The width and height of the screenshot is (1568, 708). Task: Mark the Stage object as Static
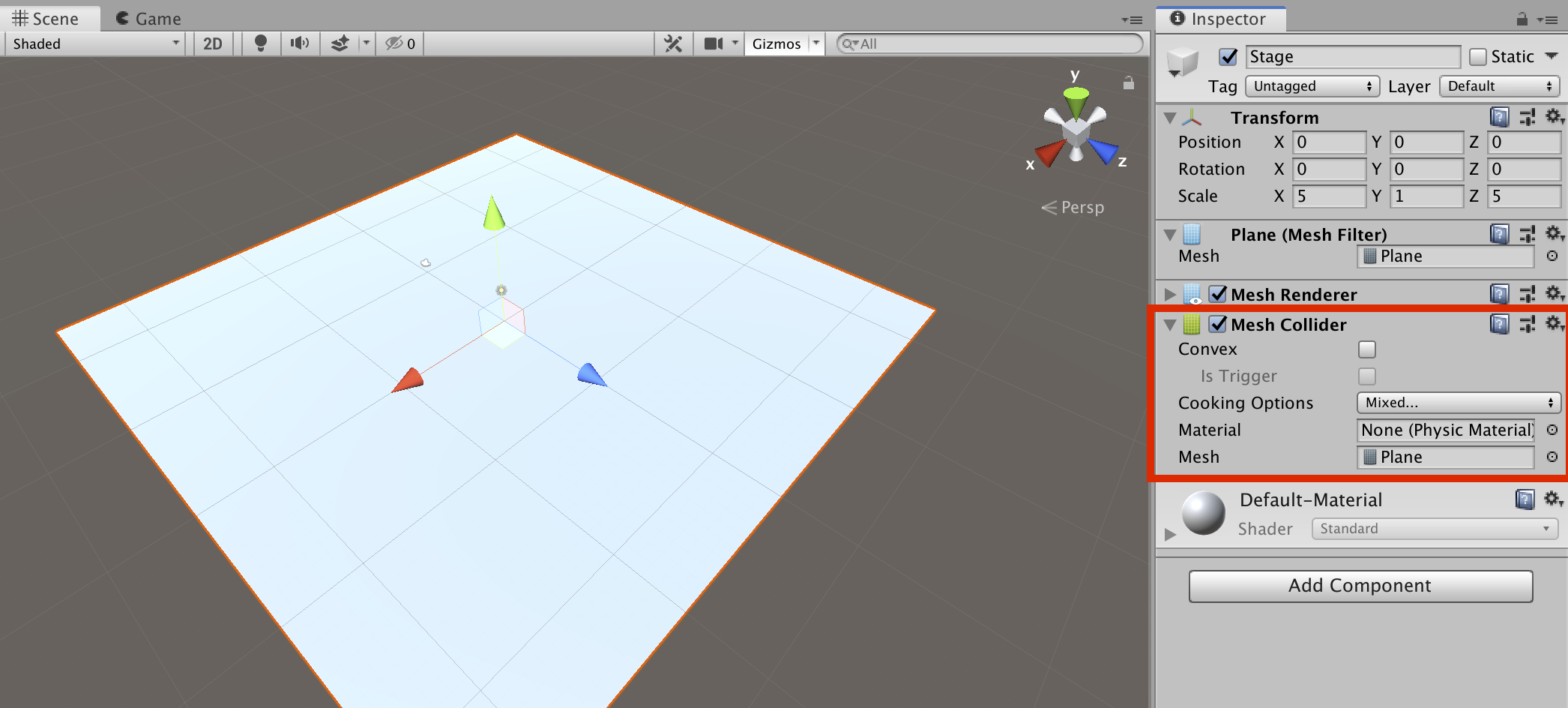pyautogui.click(x=1478, y=56)
